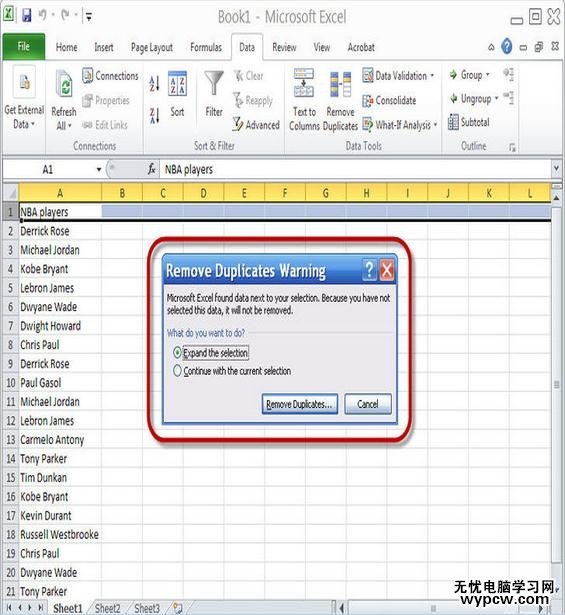Image resolution: width=565 pixels, height=615 pixels.
Task: Click the Undo icon in quick access toolbar
Action: pyautogui.click(x=42, y=15)
